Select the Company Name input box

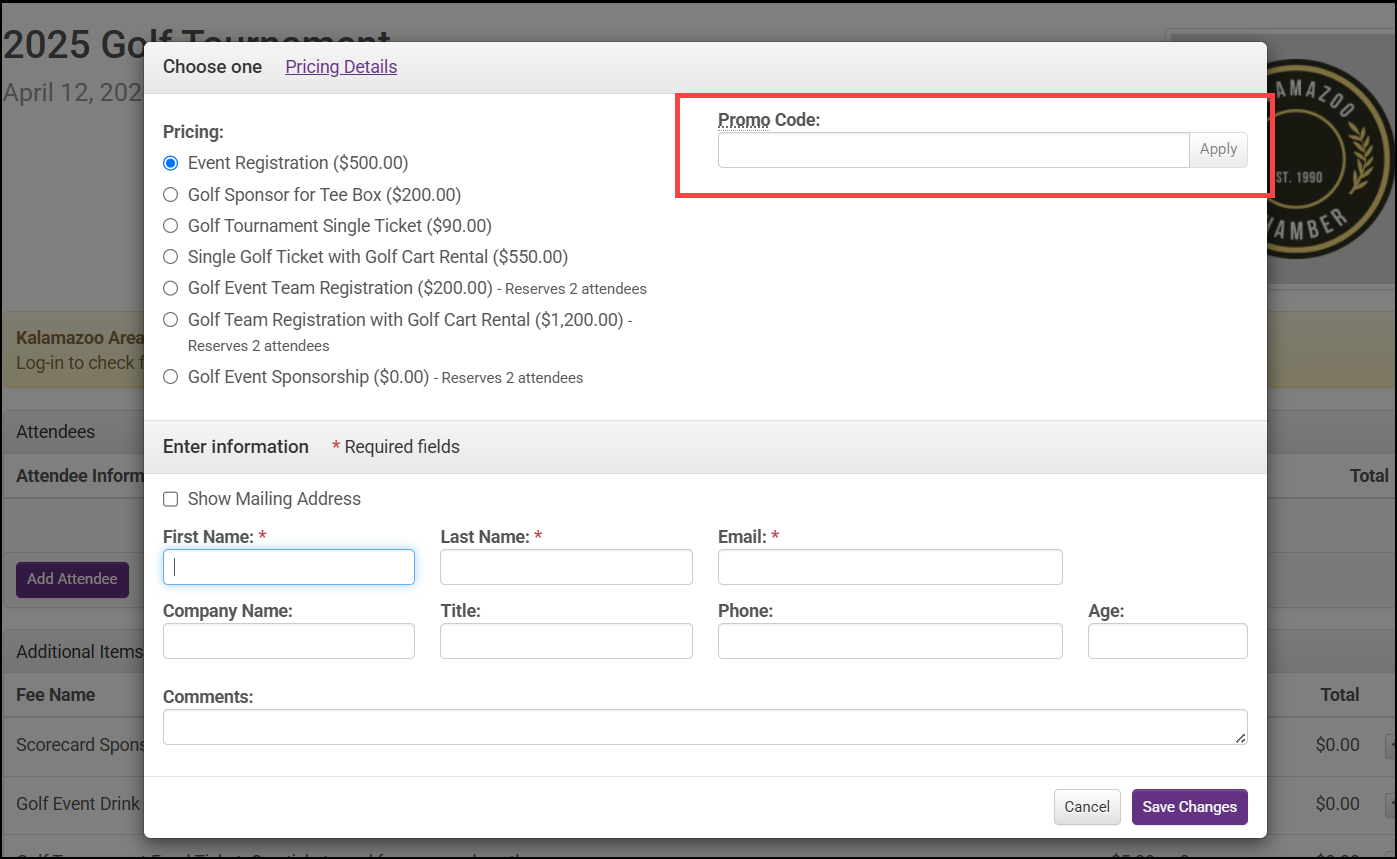289,641
